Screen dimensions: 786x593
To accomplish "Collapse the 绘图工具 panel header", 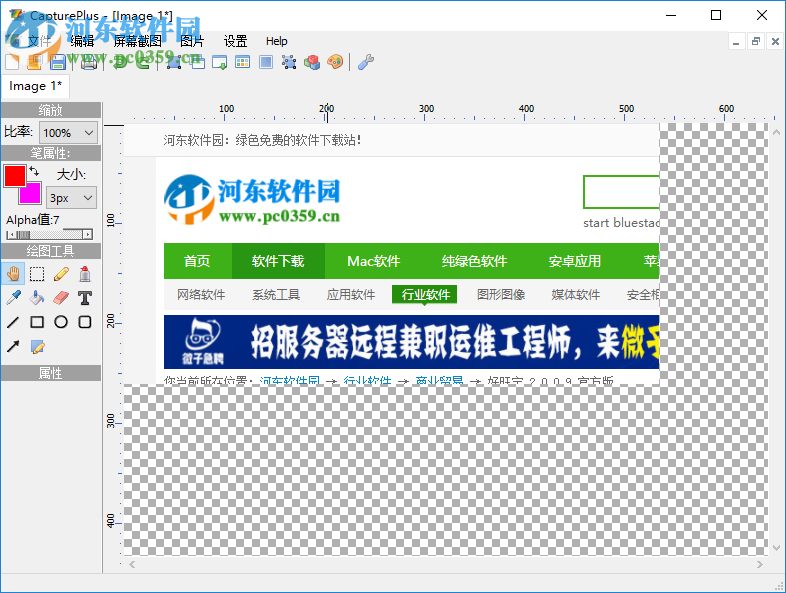I will pos(51,251).
